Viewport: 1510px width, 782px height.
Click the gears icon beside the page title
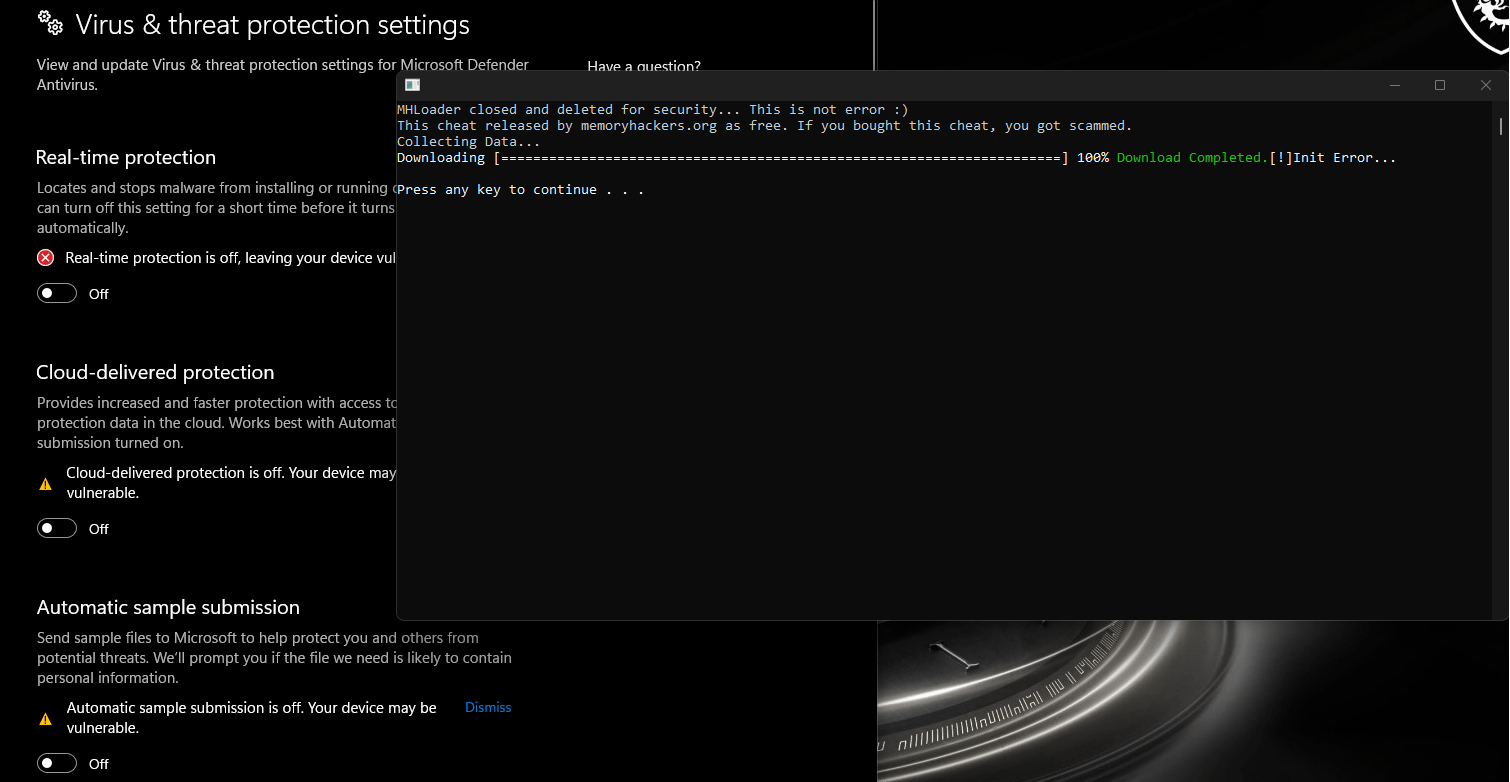point(50,22)
